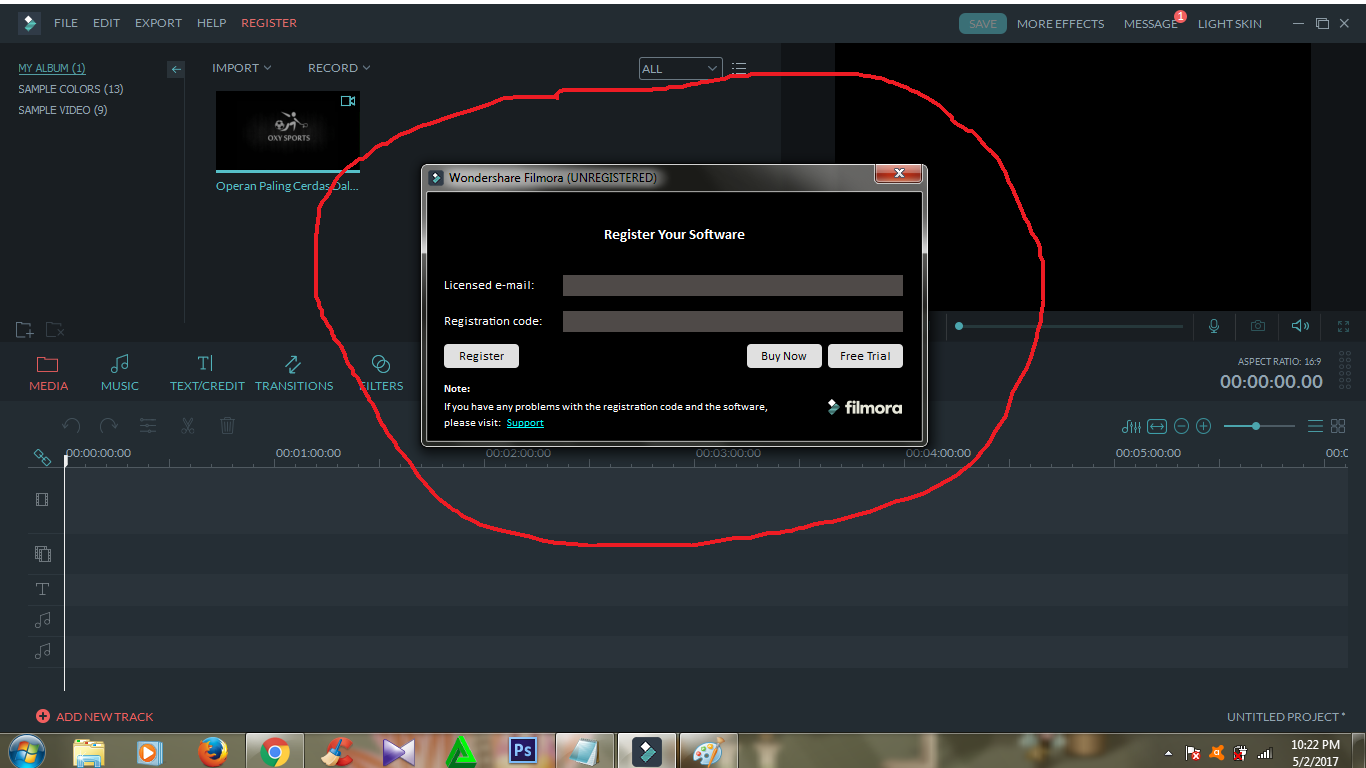Open the Audio Mixer icon
Image resolution: width=1366 pixels, height=768 pixels.
[1131, 426]
